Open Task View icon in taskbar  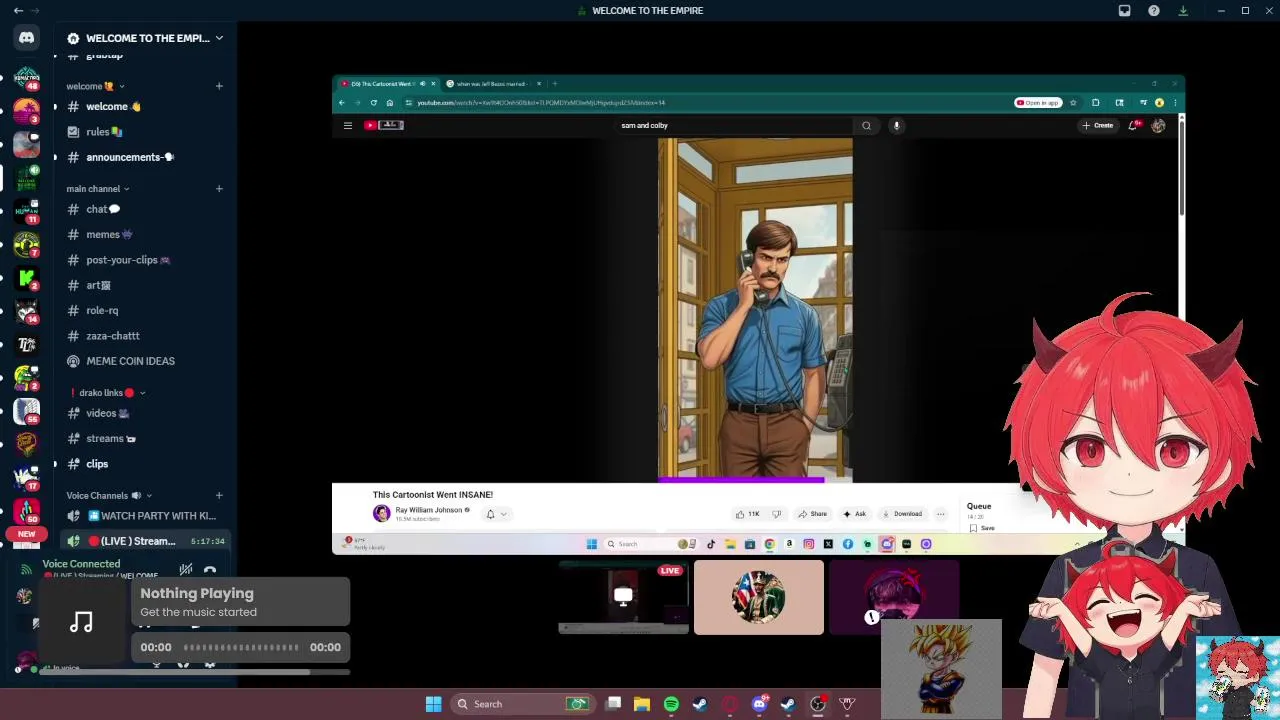(x=614, y=704)
